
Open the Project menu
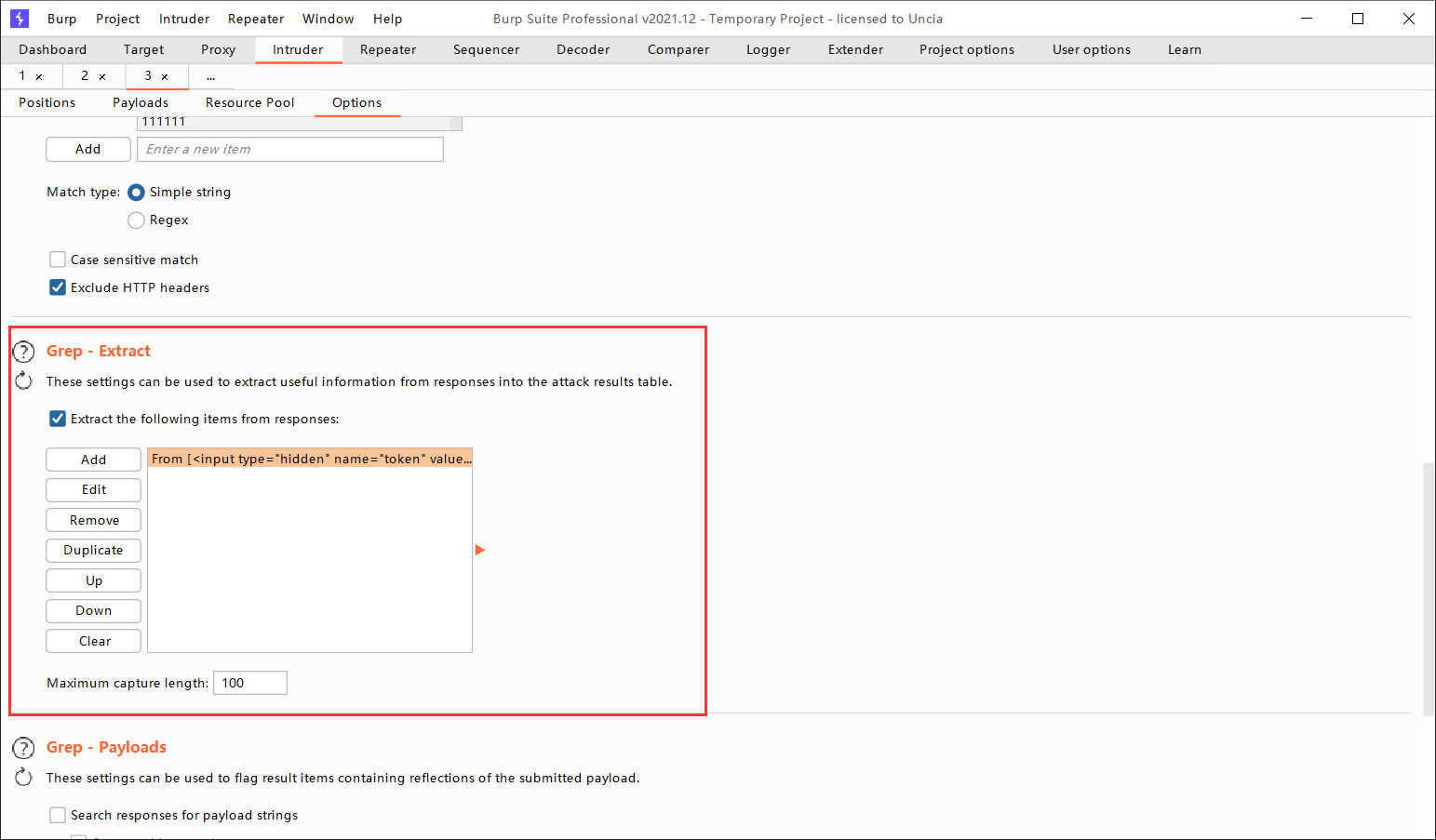118,19
